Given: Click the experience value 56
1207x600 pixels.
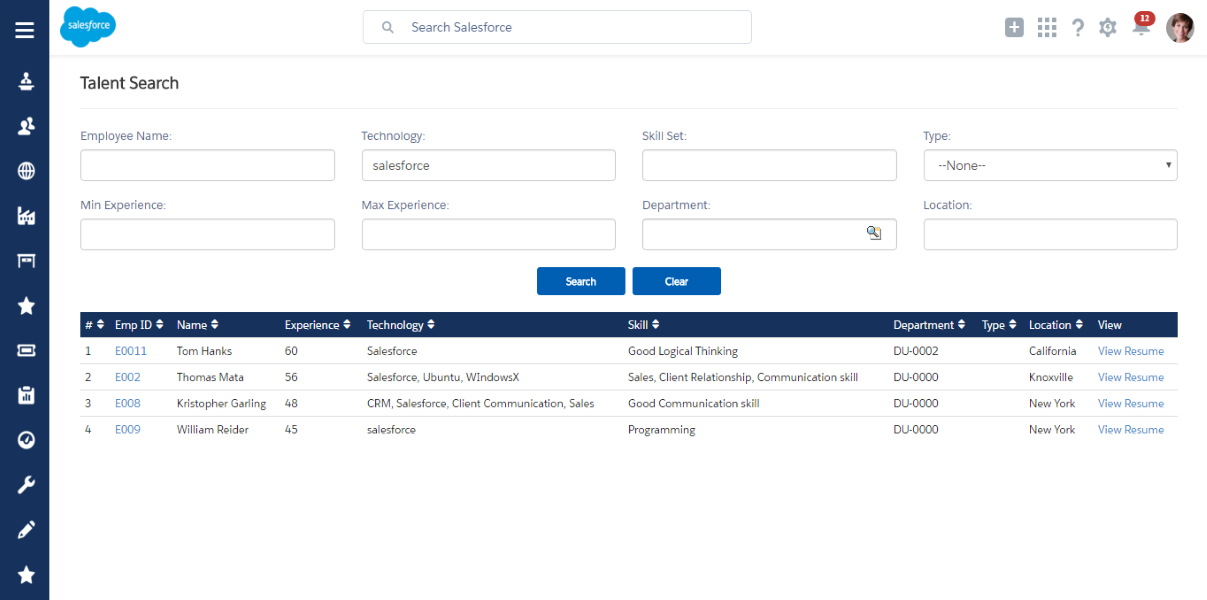Looking at the screenshot, I should pyautogui.click(x=291, y=377).
